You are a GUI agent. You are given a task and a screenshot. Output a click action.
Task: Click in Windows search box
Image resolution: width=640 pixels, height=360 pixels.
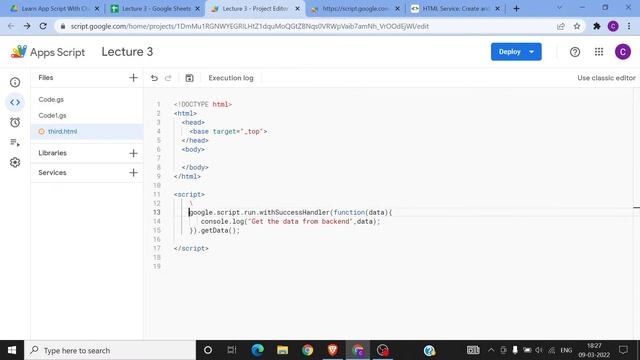pyautogui.click(x=110, y=350)
